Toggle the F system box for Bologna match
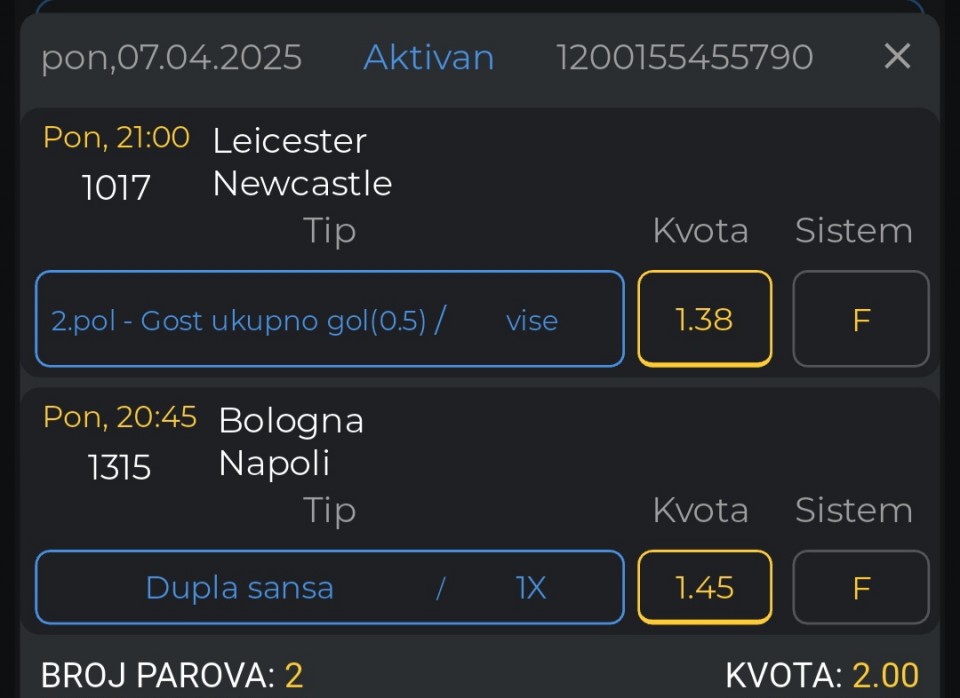This screenshot has width=960, height=698. 860,587
